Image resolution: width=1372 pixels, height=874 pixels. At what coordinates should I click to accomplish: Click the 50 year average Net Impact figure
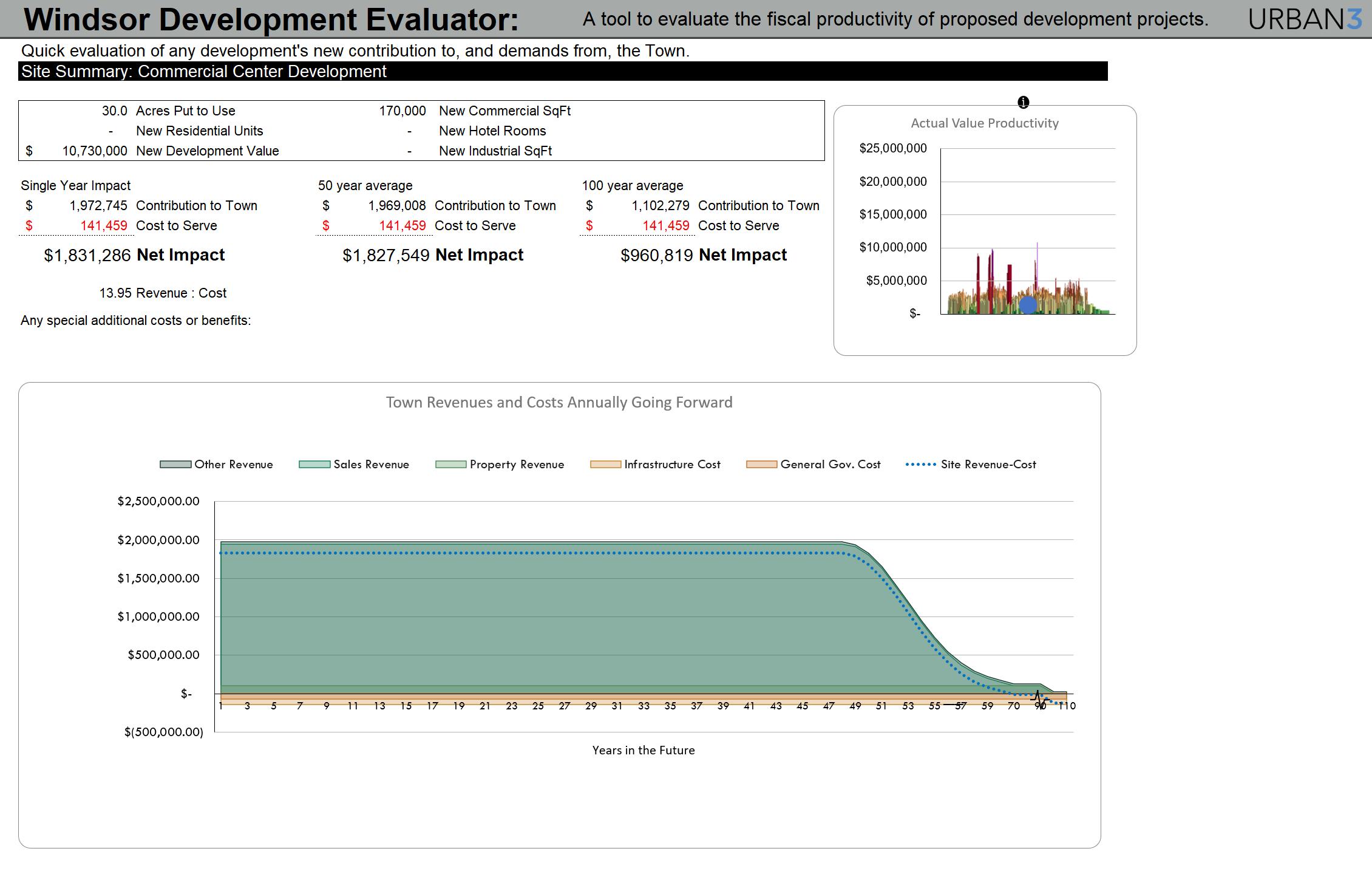[386, 255]
